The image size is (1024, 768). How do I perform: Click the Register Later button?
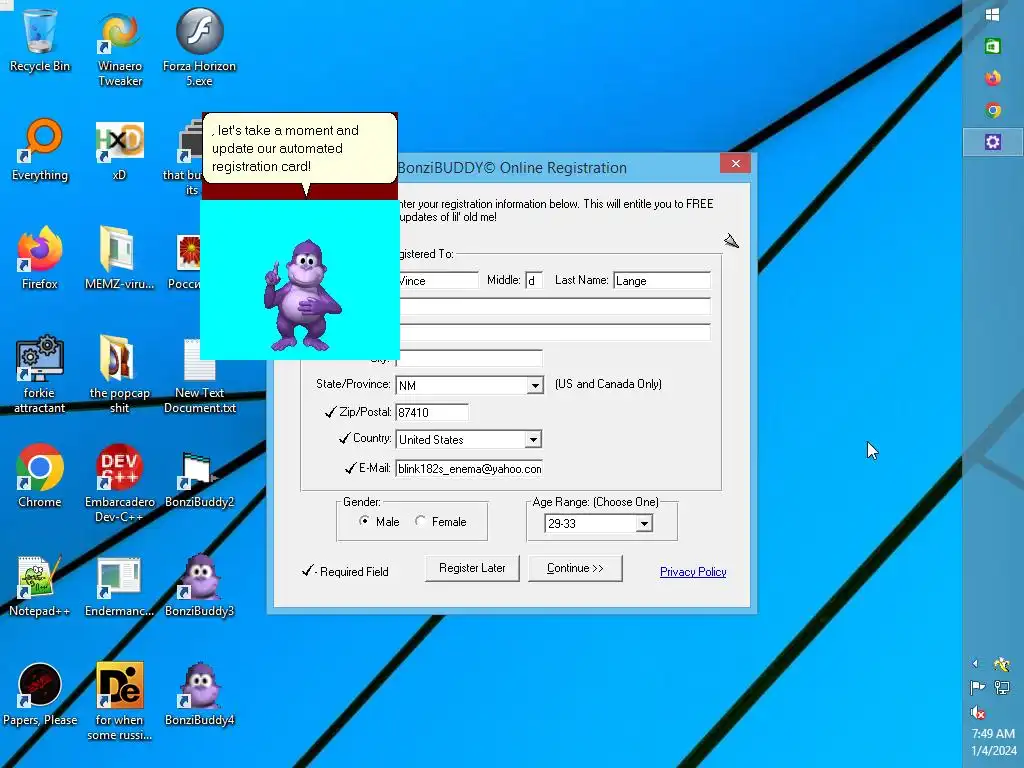point(472,568)
